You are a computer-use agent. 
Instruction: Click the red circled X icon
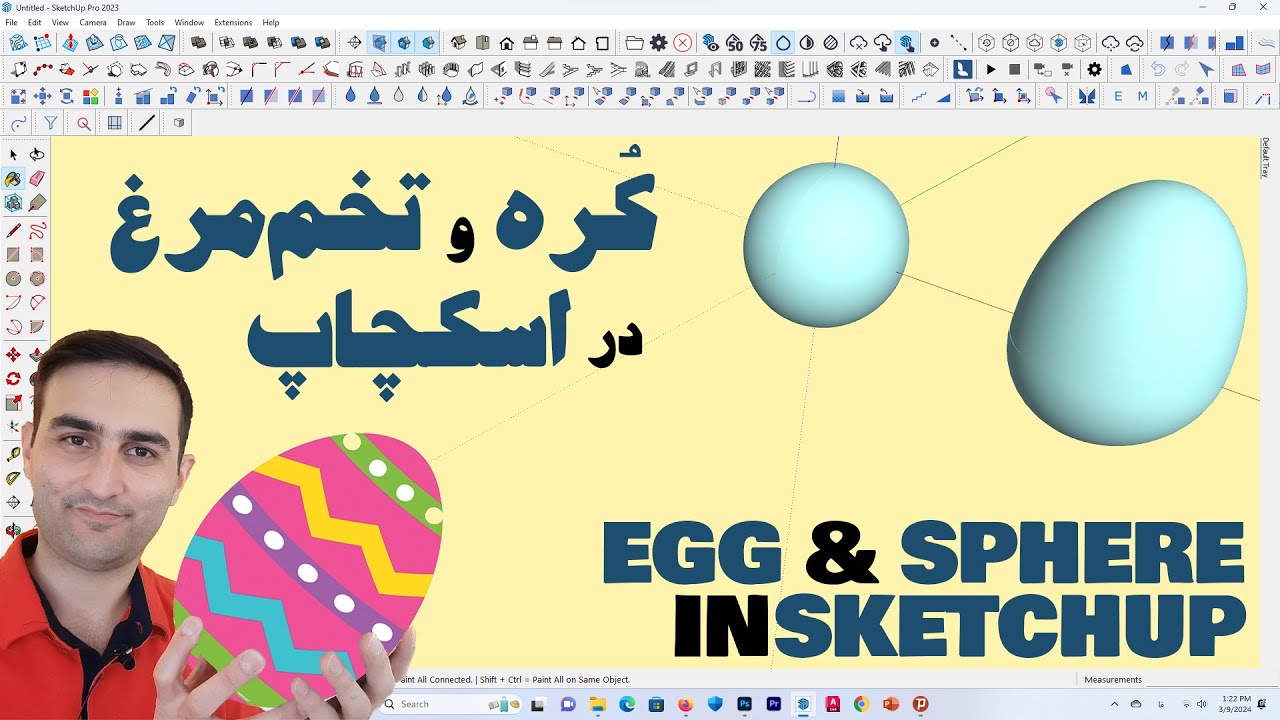coord(682,43)
